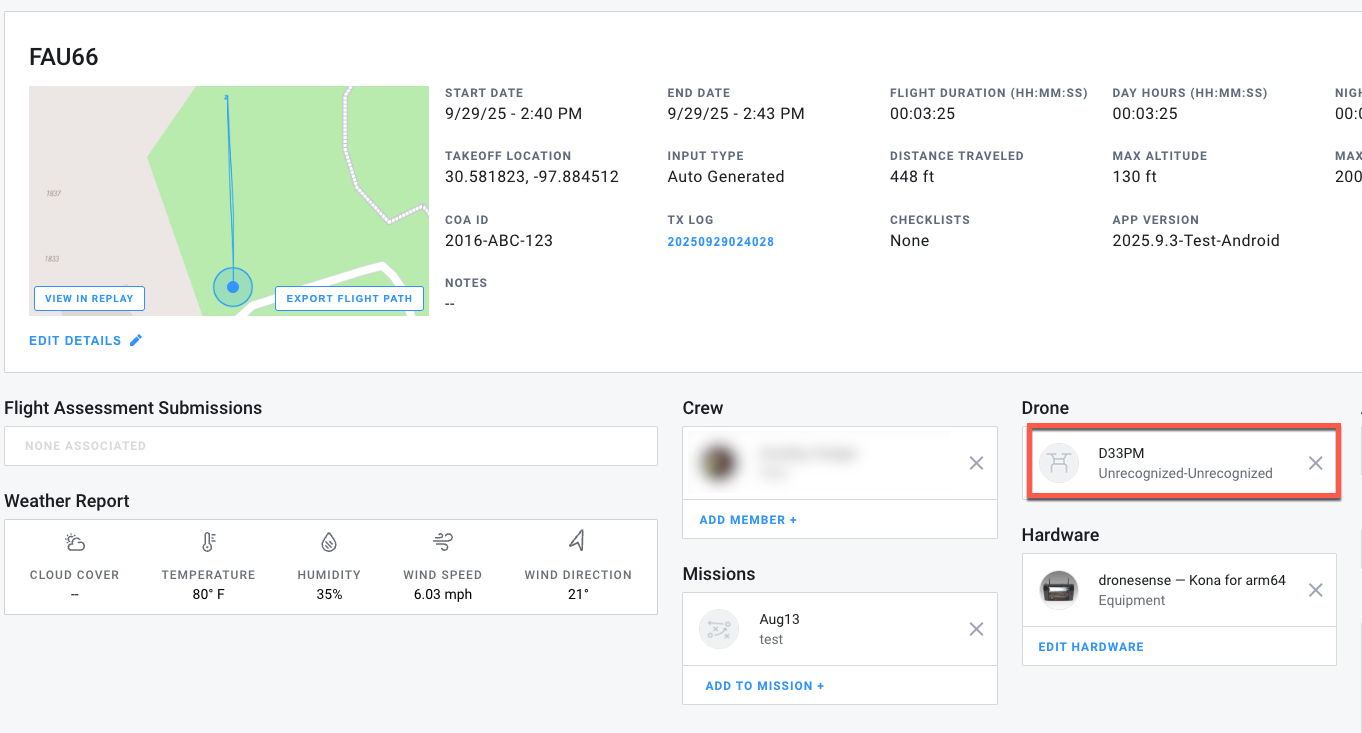This screenshot has width=1362, height=733.
Task: Open TX log 20250929024028
Action: [720, 242]
